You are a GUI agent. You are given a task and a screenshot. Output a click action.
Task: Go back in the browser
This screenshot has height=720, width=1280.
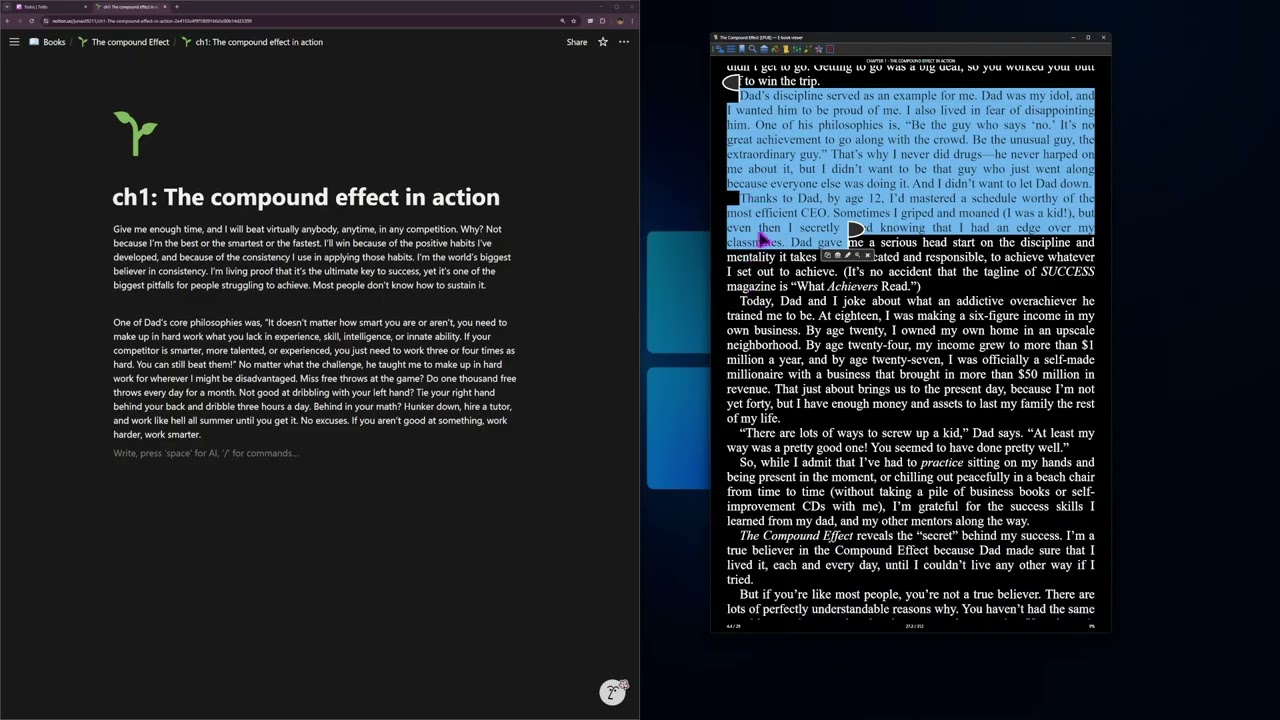coord(7,20)
